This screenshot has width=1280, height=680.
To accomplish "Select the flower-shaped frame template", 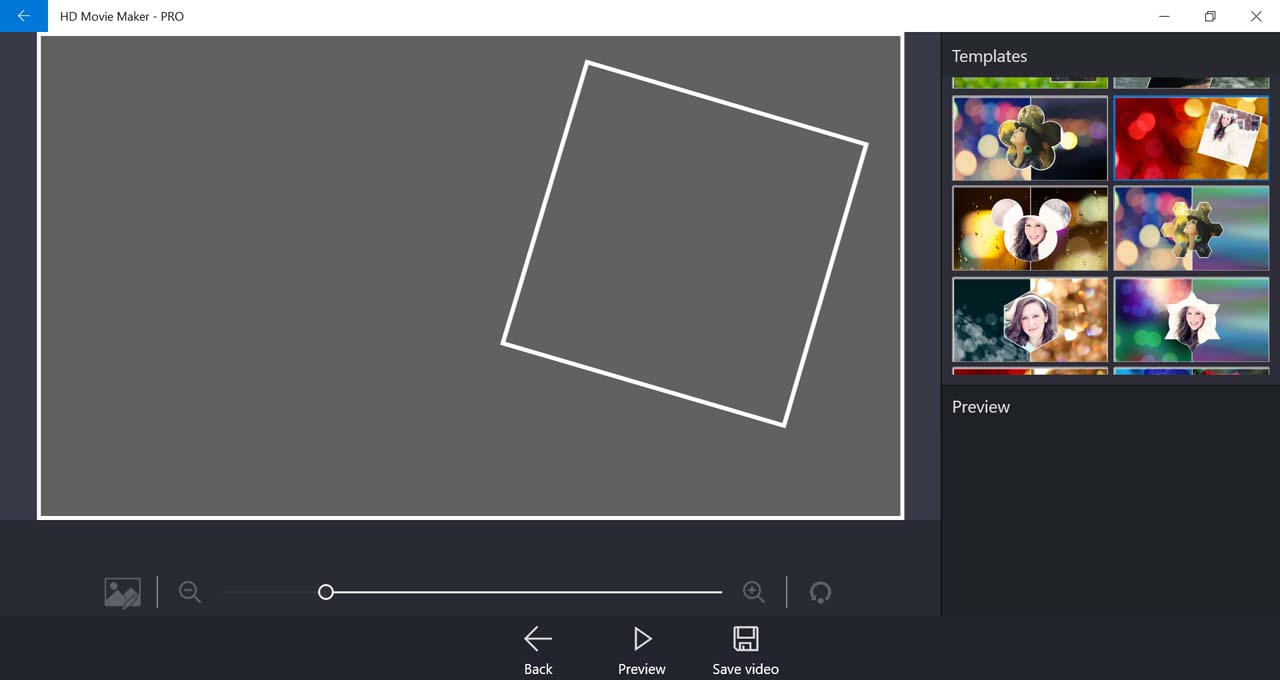I will (x=1030, y=138).
